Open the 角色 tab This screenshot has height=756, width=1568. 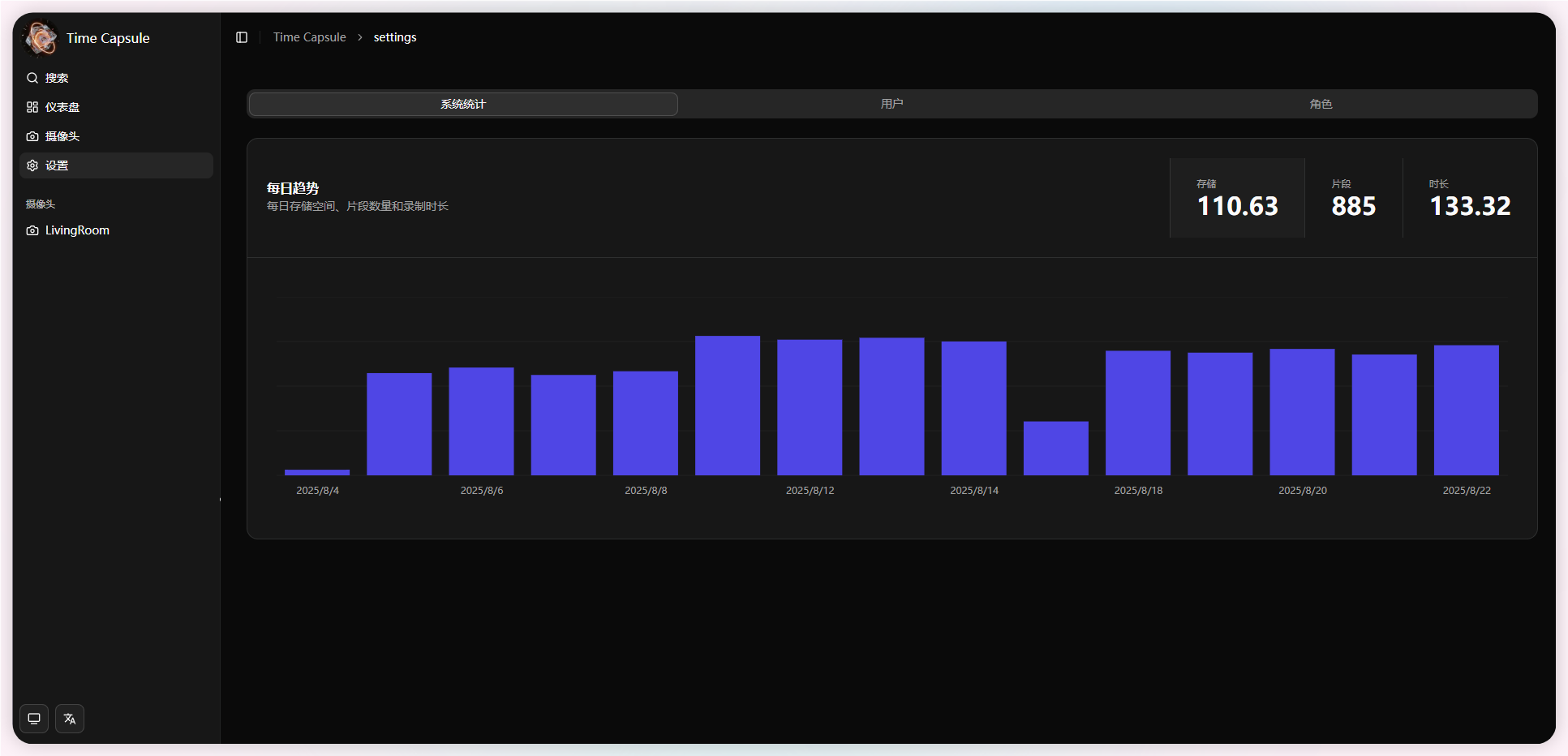[x=1321, y=104]
